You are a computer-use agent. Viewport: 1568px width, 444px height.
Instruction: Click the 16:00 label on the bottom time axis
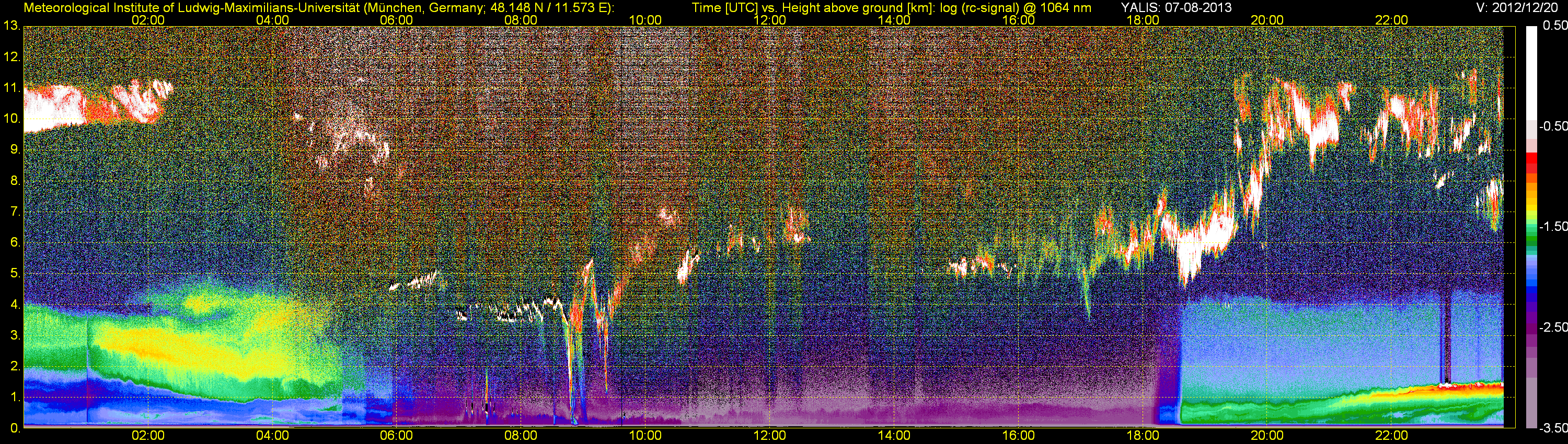[1018, 436]
